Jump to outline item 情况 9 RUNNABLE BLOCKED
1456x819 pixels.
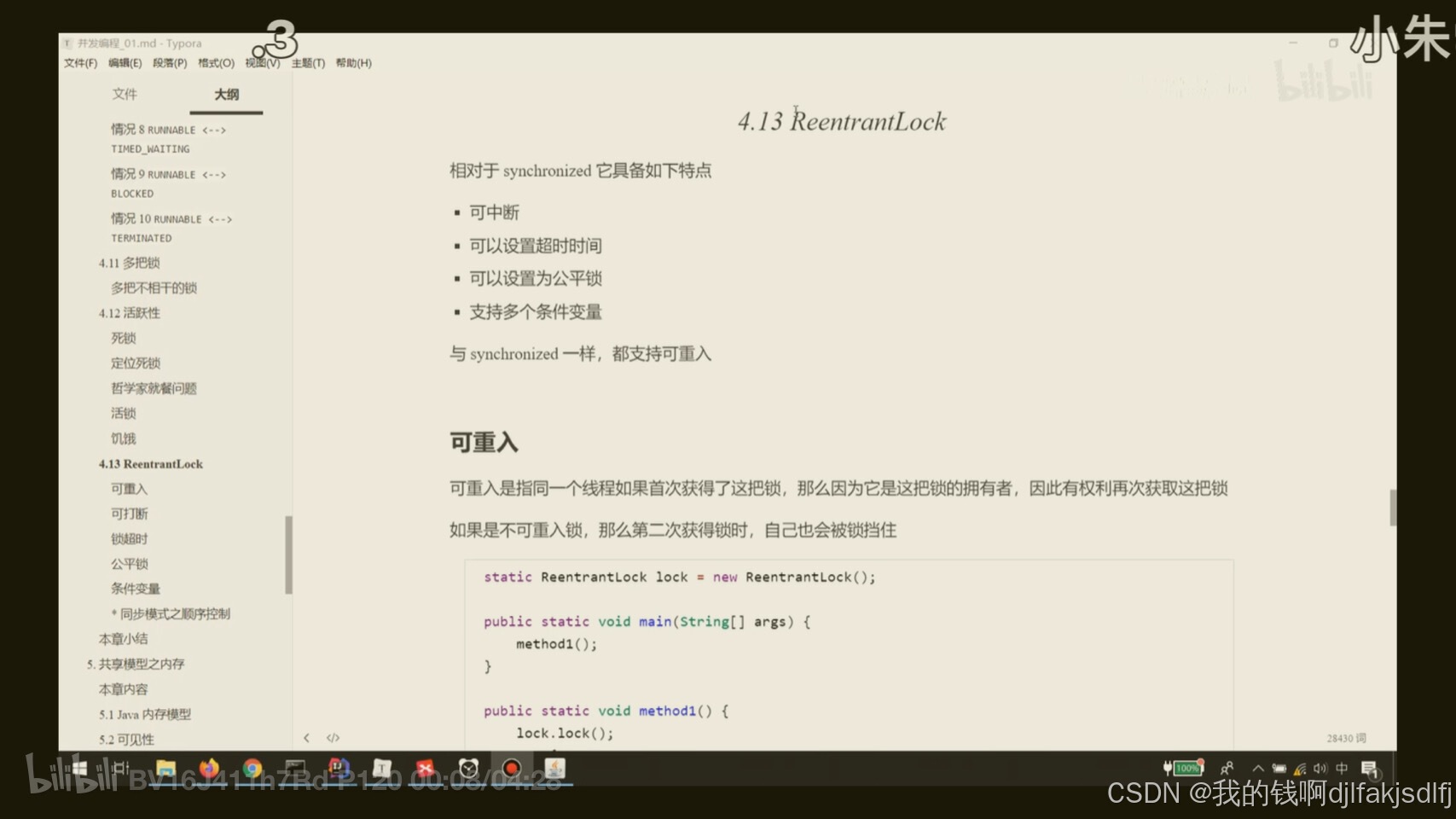[169, 183]
